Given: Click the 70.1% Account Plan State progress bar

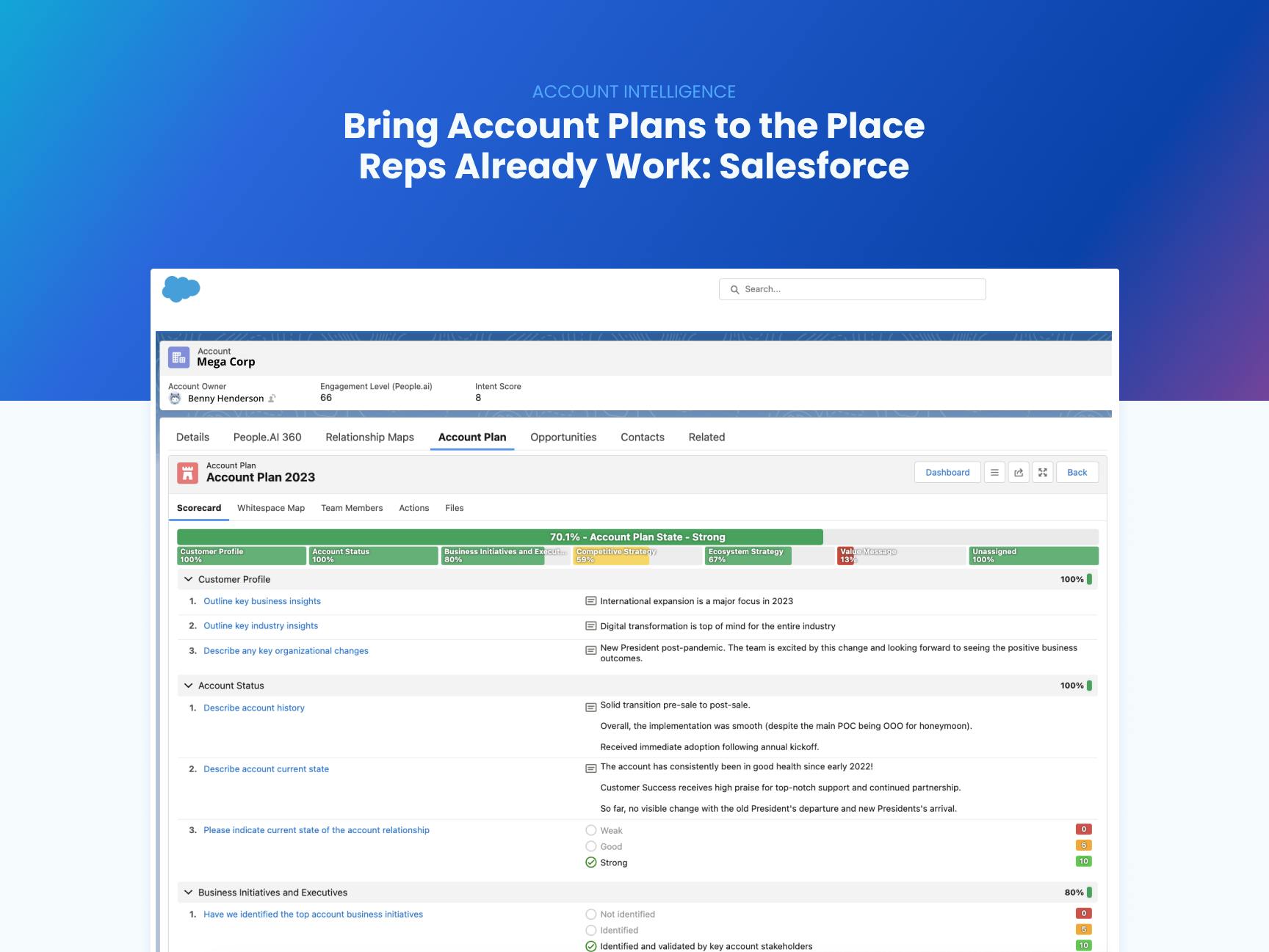Looking at the screenshot, I should (x=637, y=537).
